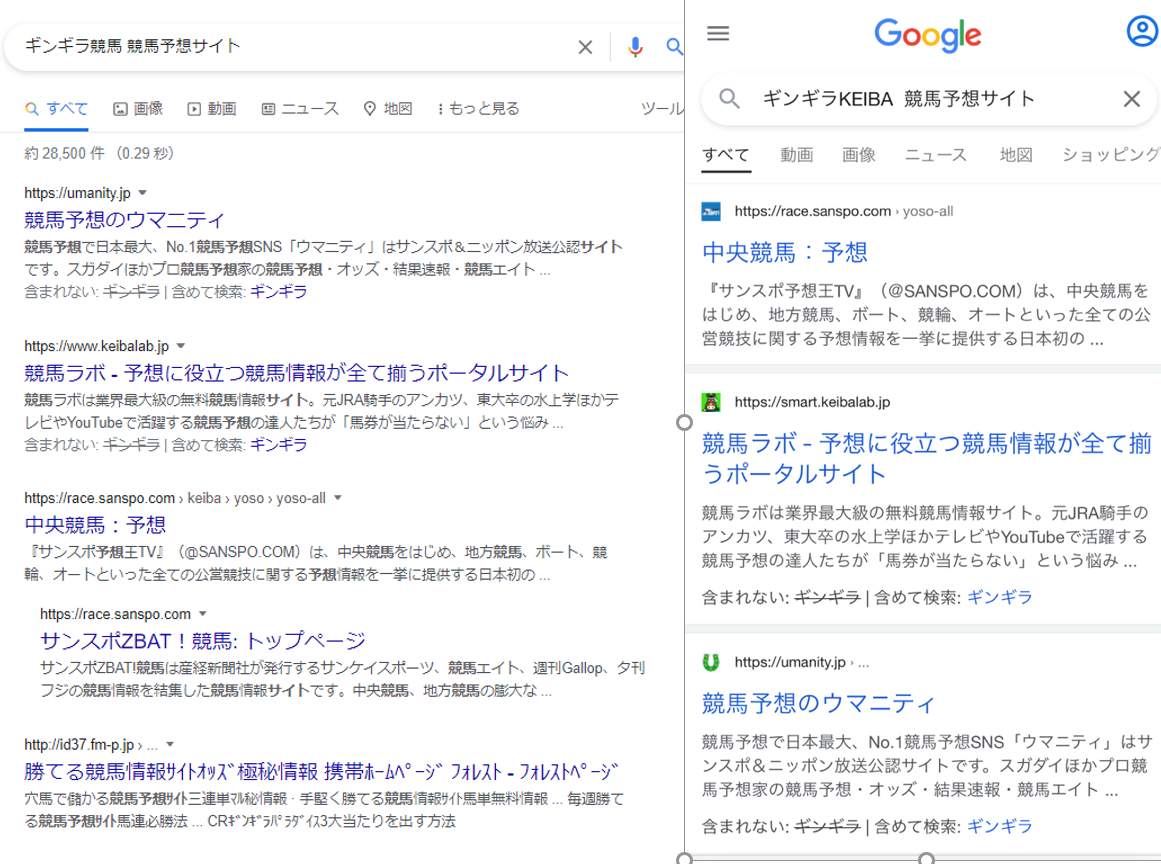Expand the id37.fm-p.jp URL dropdown arrow
Viewport: 1161px width, 864px height.
tap(170, 744)
